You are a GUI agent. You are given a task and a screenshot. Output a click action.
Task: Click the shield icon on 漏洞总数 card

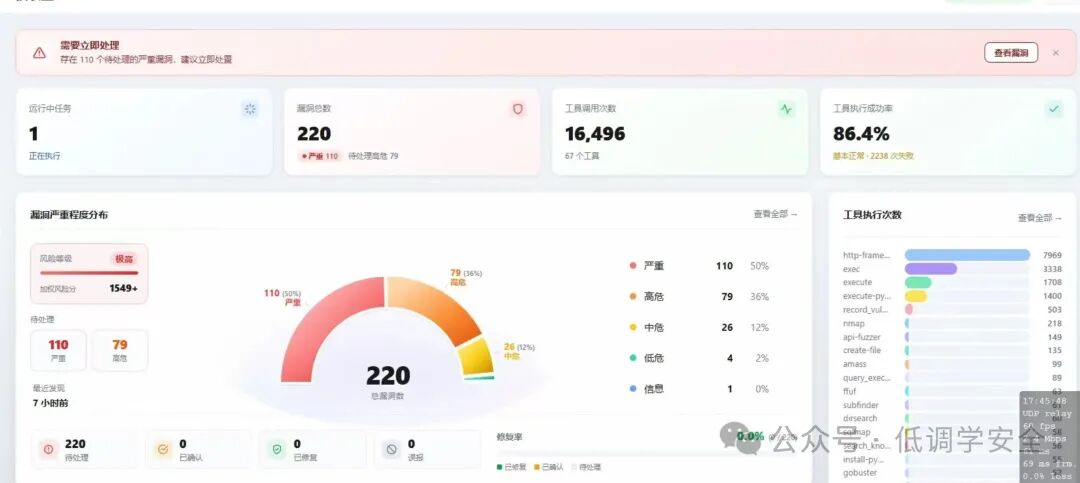click(x=518, y=109)
